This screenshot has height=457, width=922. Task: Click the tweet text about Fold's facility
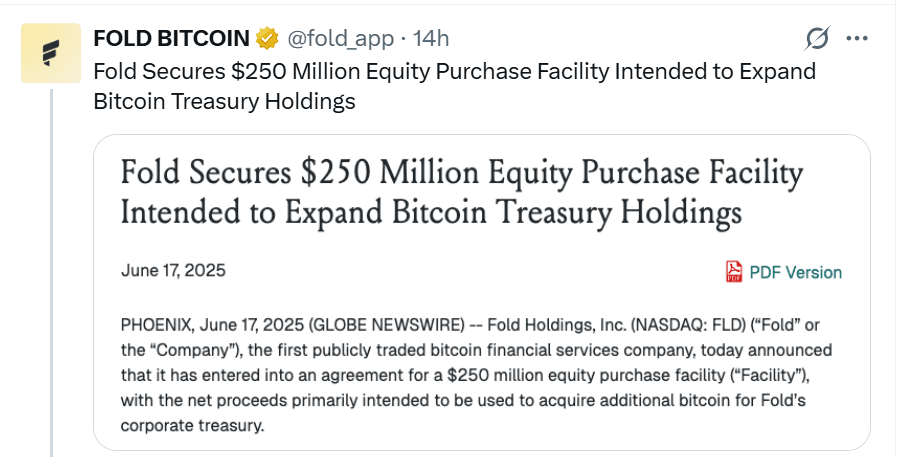[454, 72]
